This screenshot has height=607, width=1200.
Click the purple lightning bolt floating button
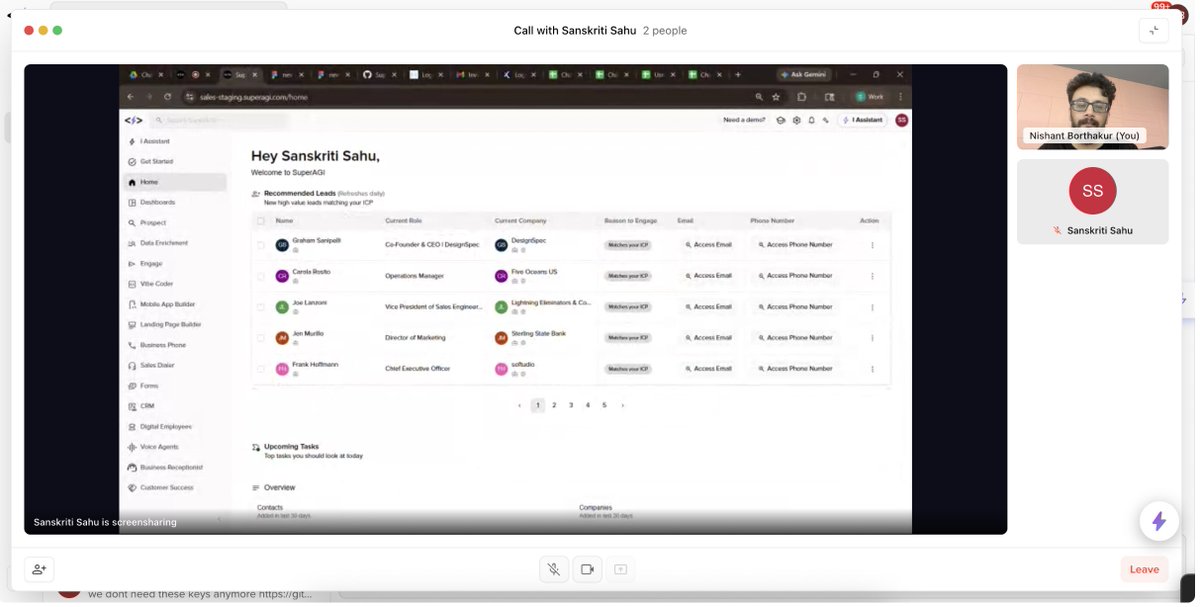coord(1159,521)
